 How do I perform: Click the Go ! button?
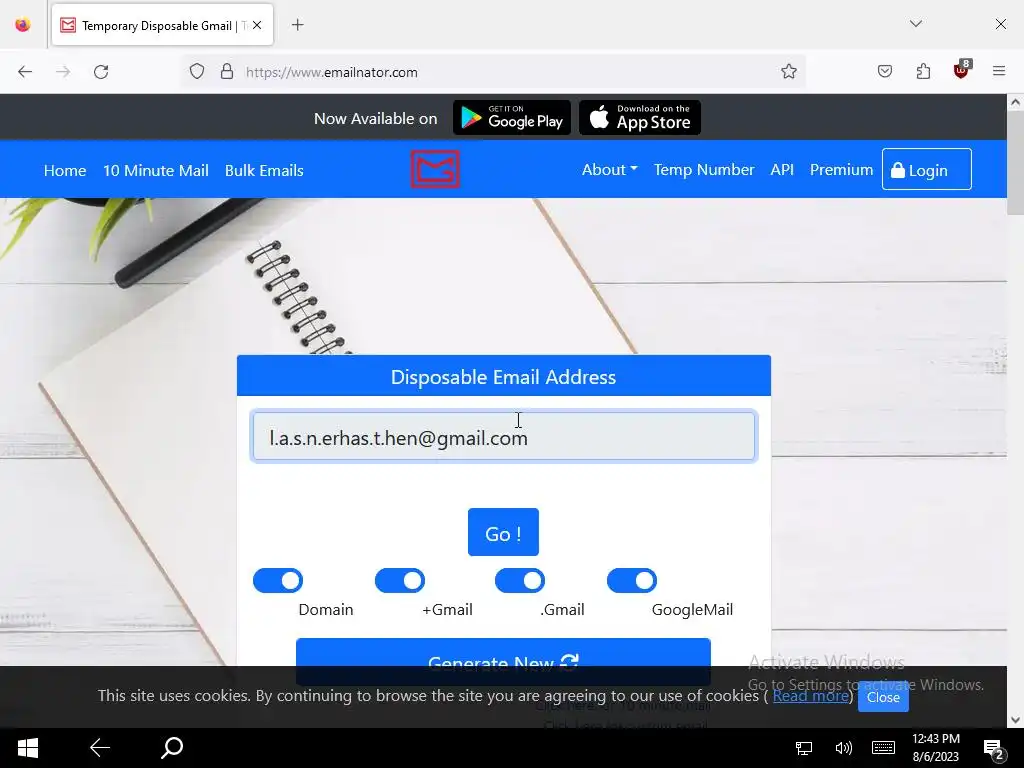pos(504,532)
